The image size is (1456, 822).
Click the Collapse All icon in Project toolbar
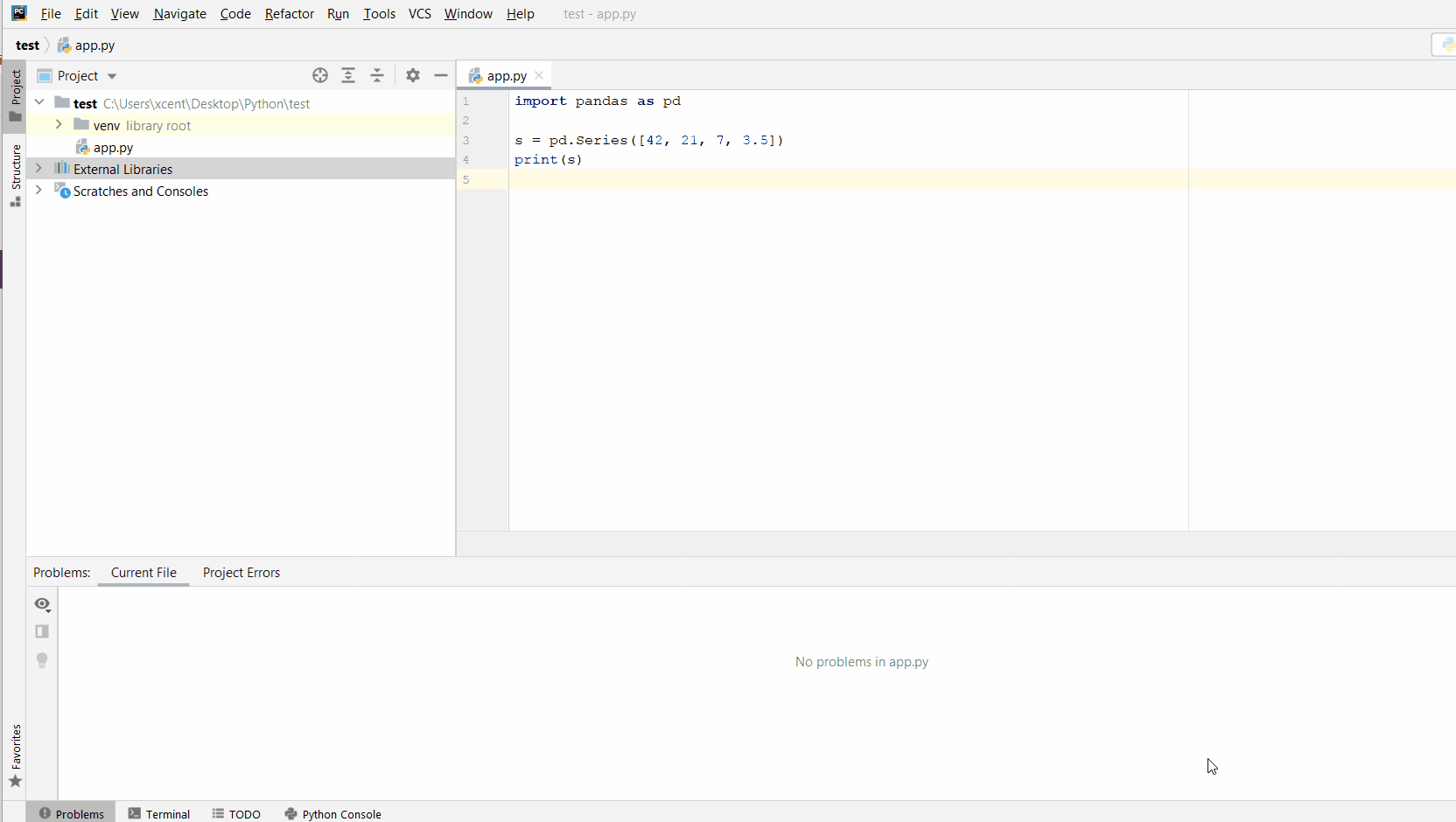point(376,75)
